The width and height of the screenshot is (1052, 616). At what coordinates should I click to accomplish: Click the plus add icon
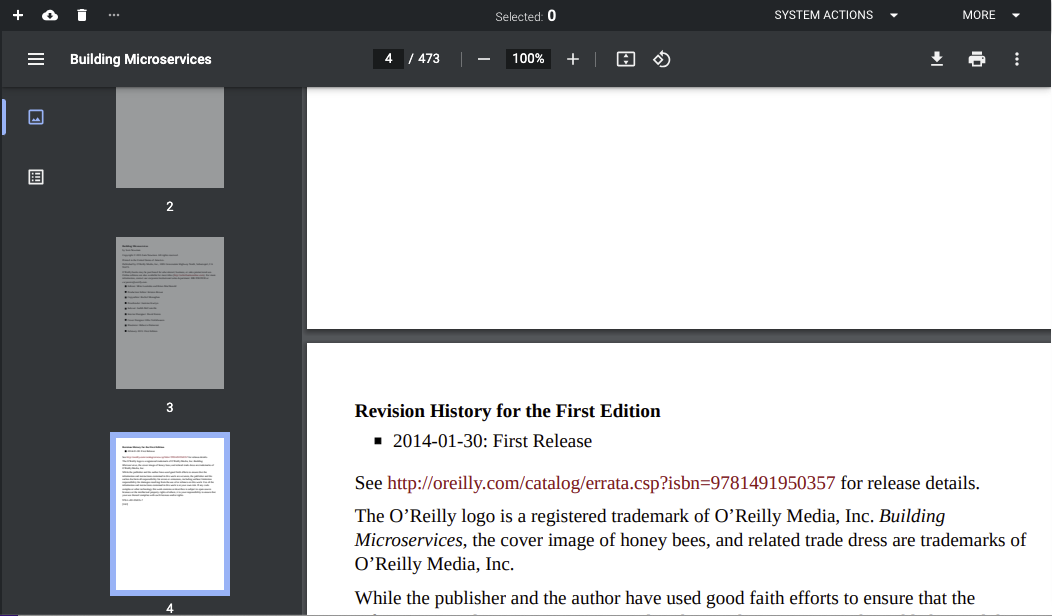(x=17, y=15)
